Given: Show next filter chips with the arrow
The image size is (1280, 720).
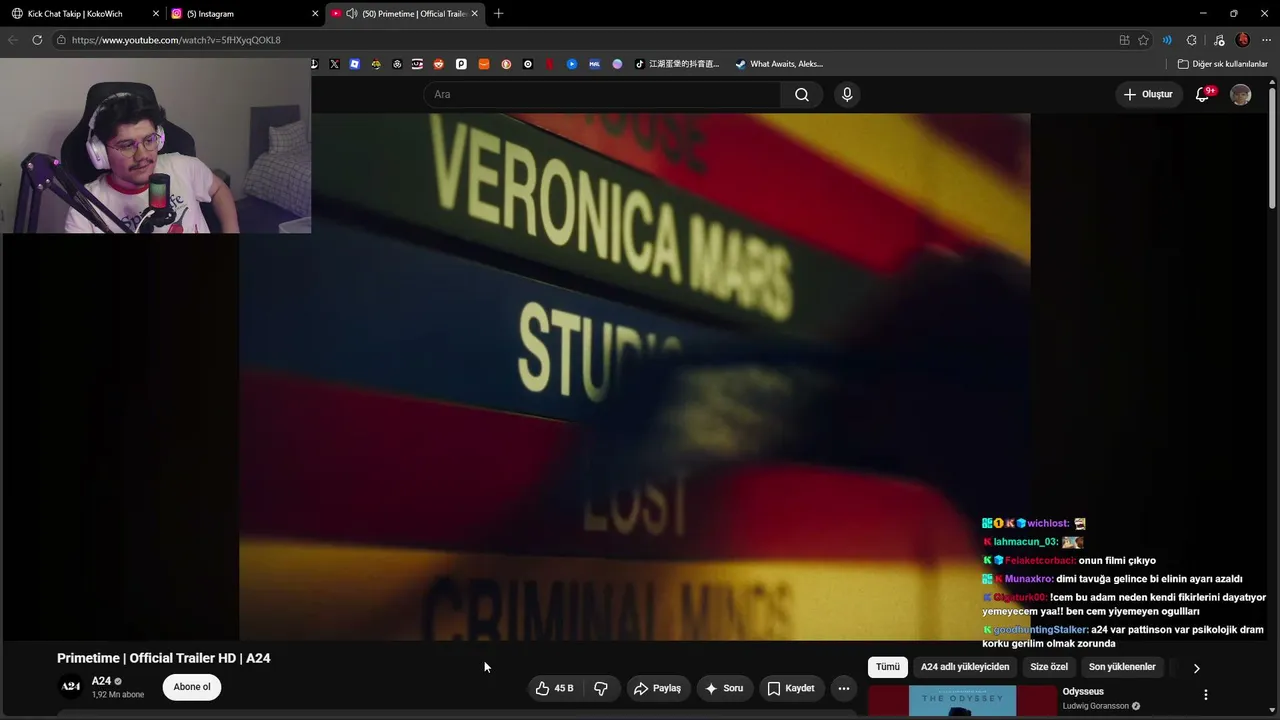Looking at the screenshot, I should pos(1196,668).
